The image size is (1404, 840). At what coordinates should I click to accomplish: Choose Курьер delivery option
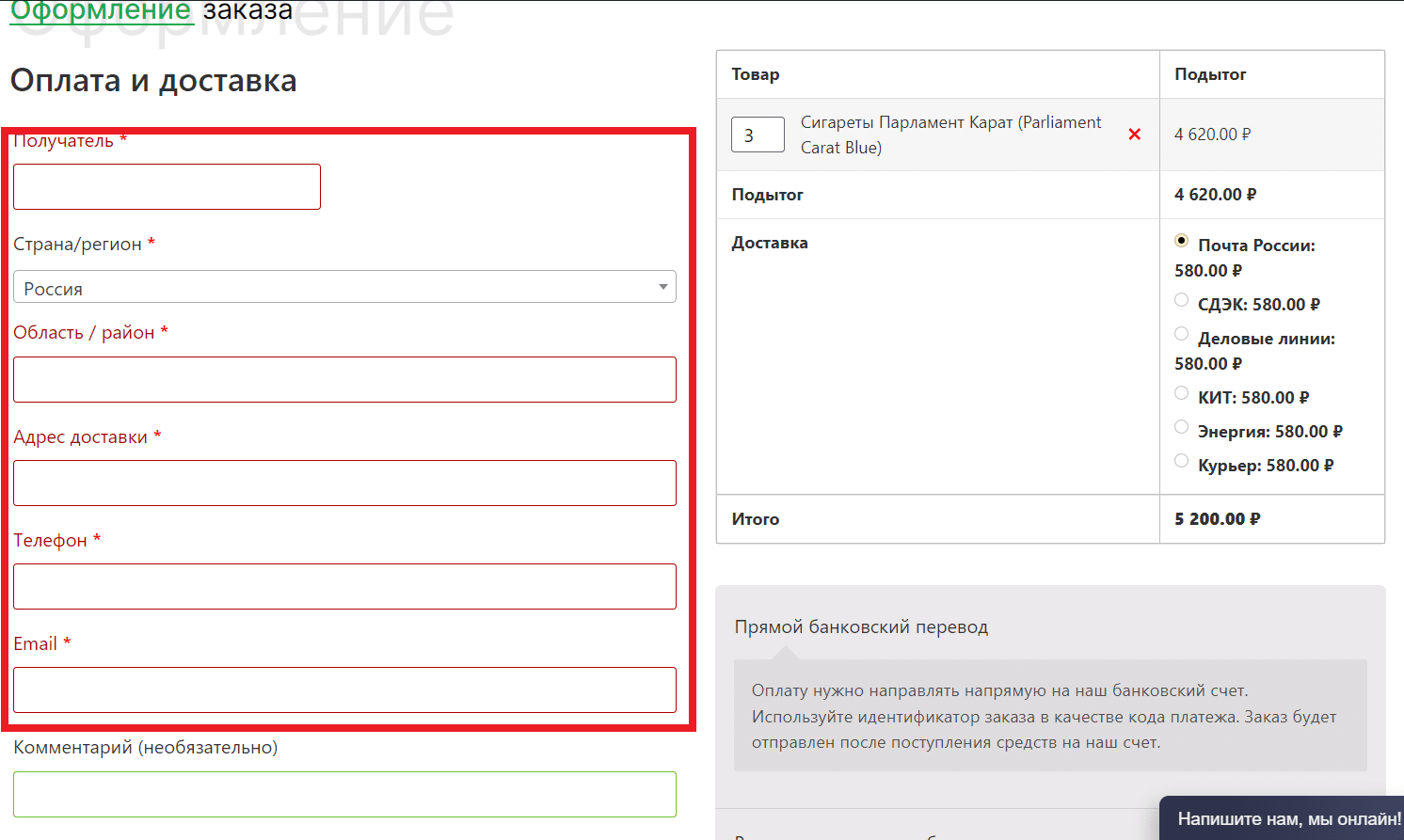click(1181, 461)
